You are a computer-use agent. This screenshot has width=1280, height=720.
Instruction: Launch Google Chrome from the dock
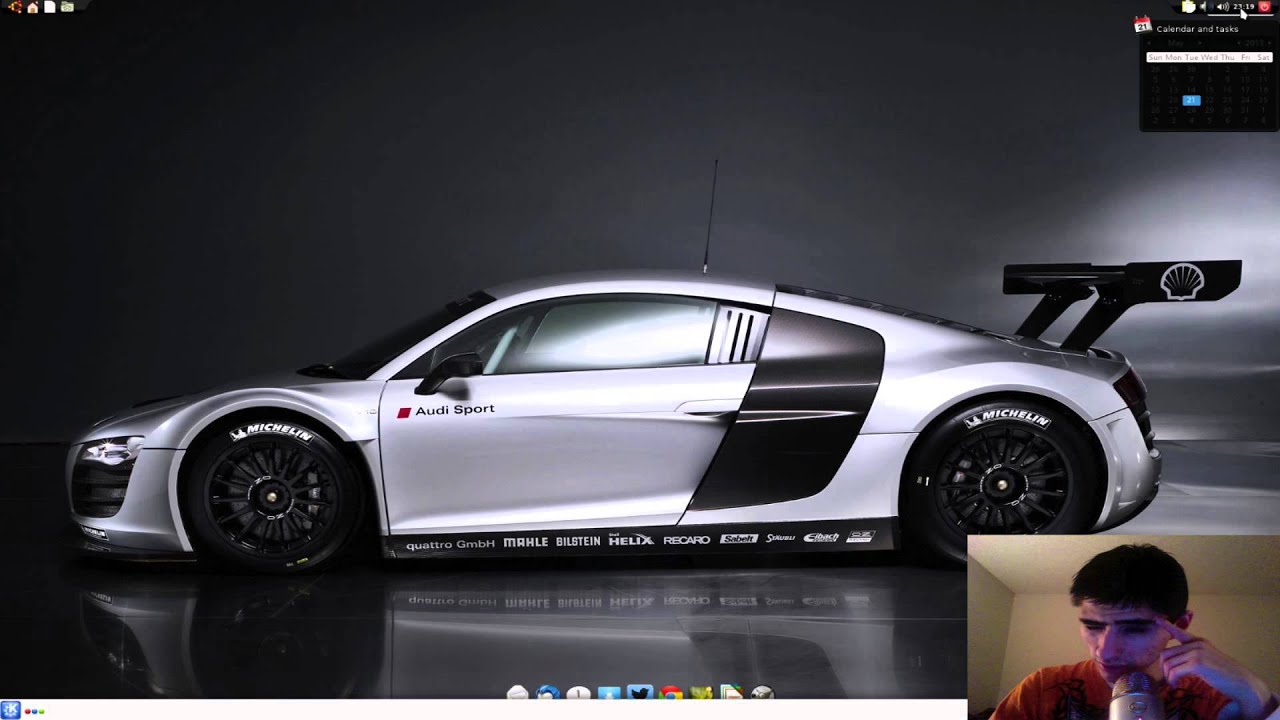click(x=671, y=692)
